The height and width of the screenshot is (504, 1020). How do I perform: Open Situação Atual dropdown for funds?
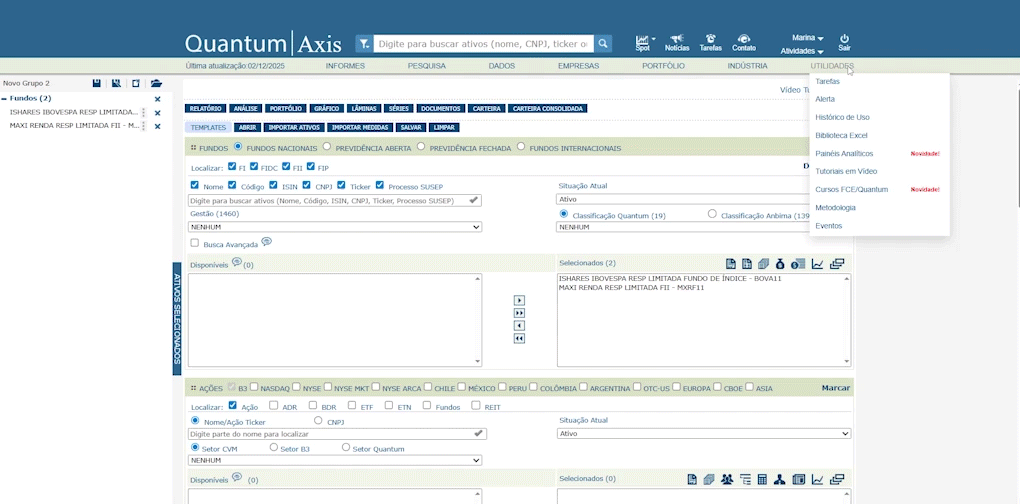pos(703,199)
